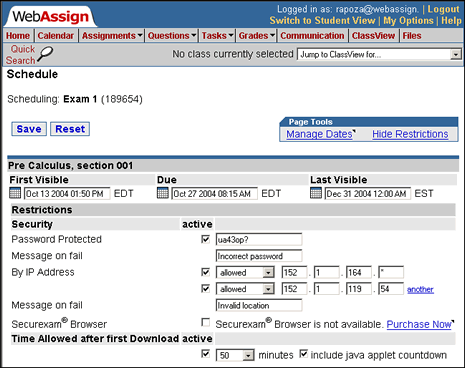Viewport: 465px width, 368px height.
Task: Click the Quick Search magnifier icon
Action: point(45,54)
